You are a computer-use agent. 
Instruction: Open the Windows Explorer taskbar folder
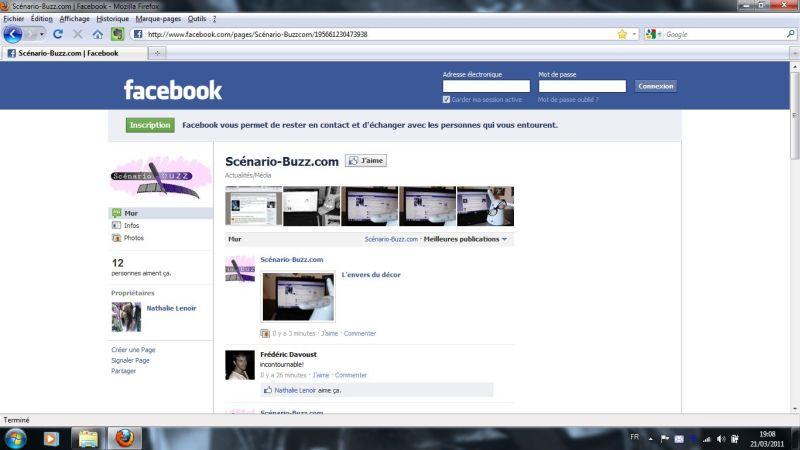(x=88, y=439)
